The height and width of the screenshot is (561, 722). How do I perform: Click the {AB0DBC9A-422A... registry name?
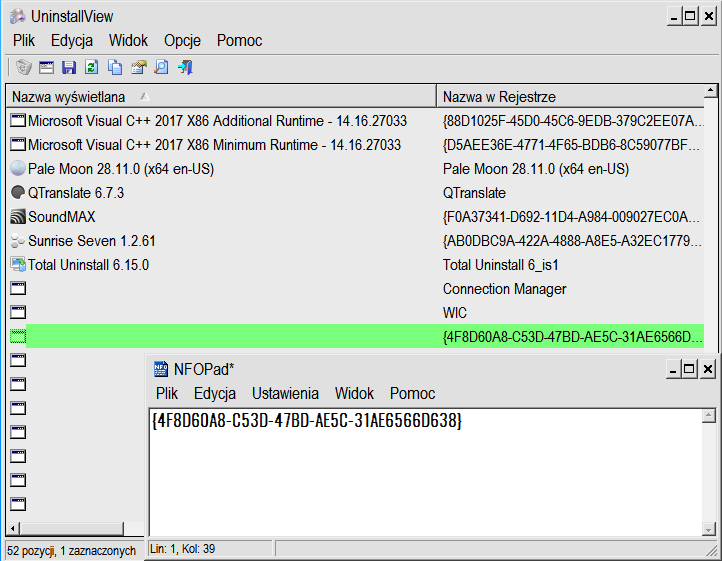point(572,240)
